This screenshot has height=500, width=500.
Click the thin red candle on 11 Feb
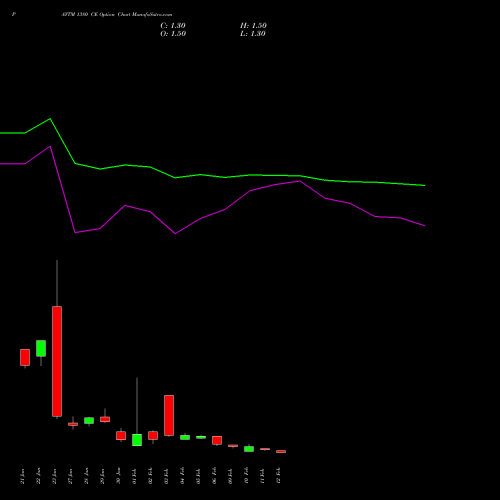pos(265,449)
